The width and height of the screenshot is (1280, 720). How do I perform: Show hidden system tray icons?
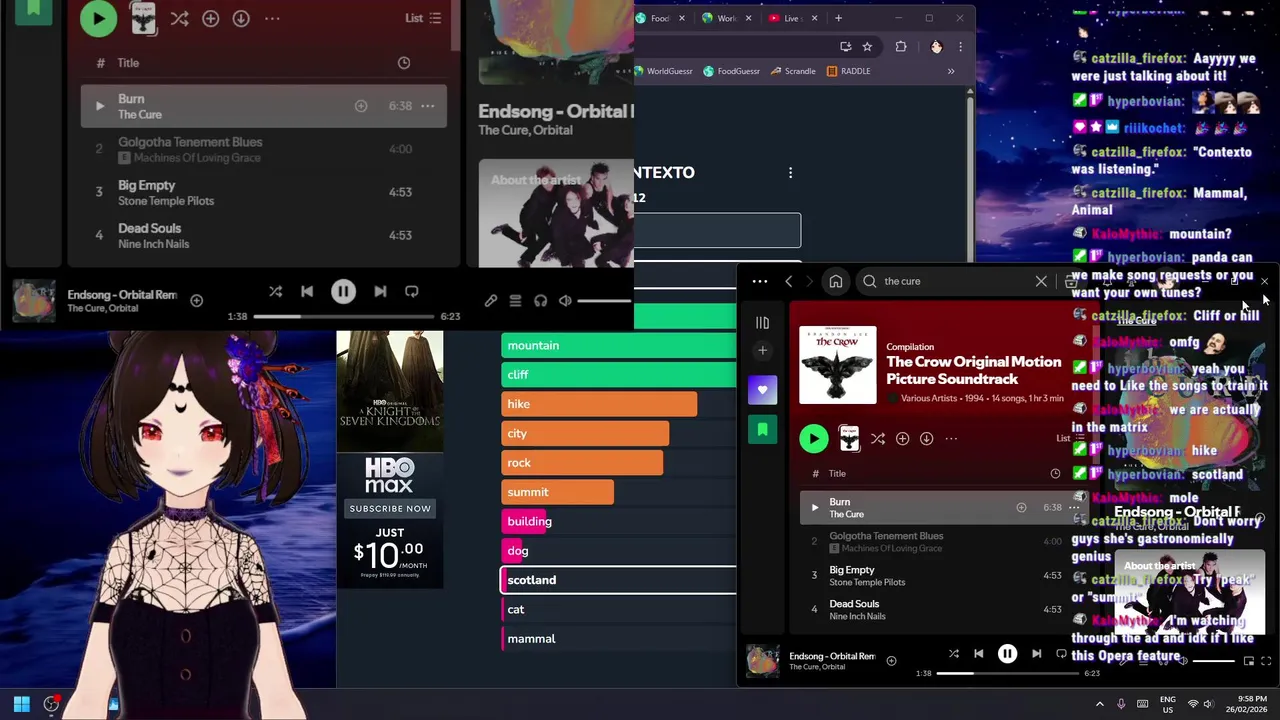pos(1100,704)
